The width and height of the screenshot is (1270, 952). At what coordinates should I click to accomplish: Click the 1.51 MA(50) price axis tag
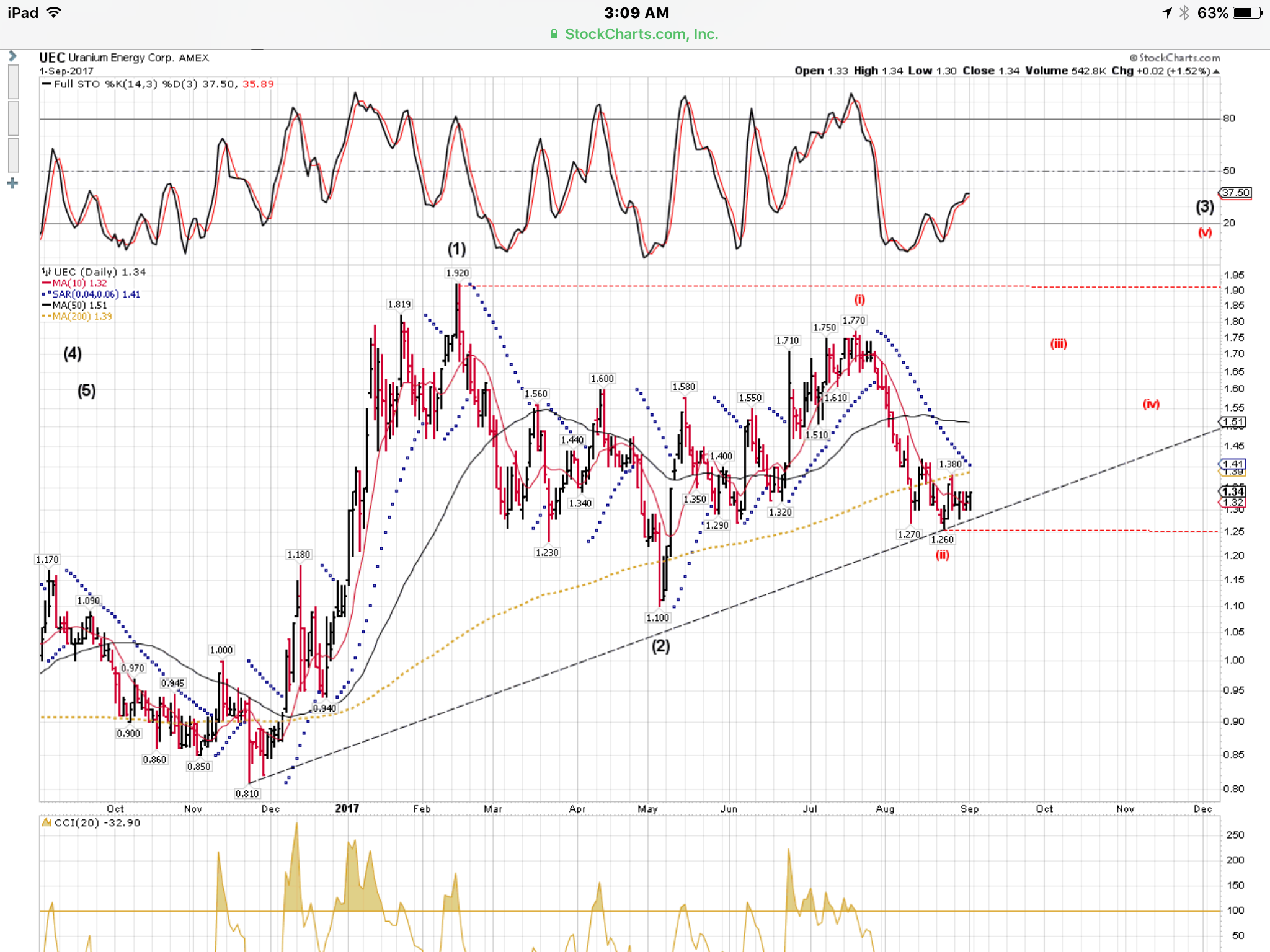coord(1233,422)
